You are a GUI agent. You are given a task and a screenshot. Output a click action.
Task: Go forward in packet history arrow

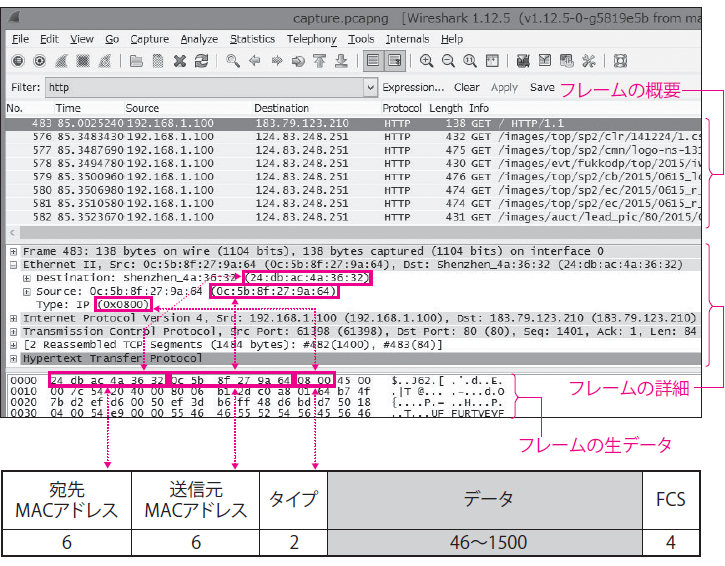(x=276, y=61)
